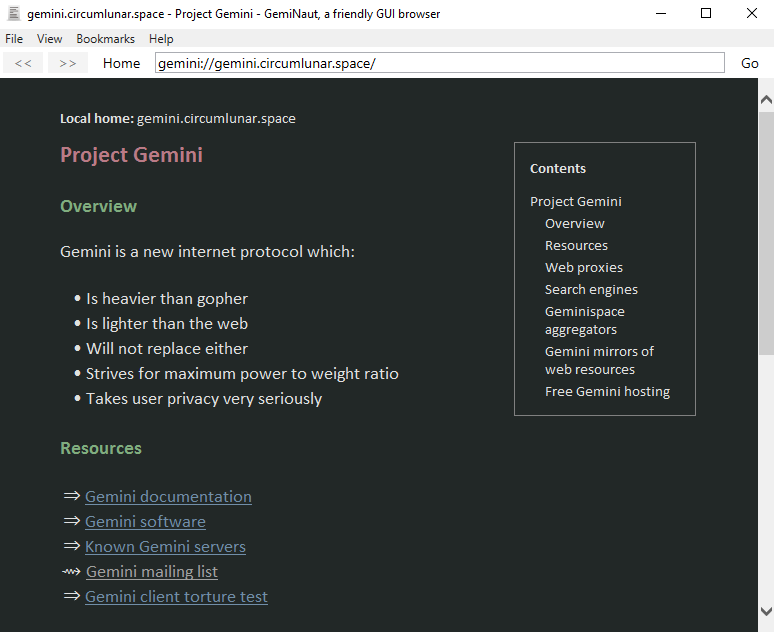774x632 pixels.
Task: Click the 'Is lighter than the web' bullet
Action: (167, 323)
